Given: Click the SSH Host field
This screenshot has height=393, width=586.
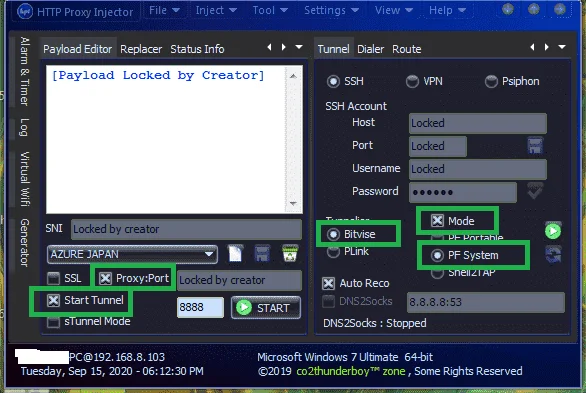Looking at the screenshot, I should (478, 123).
